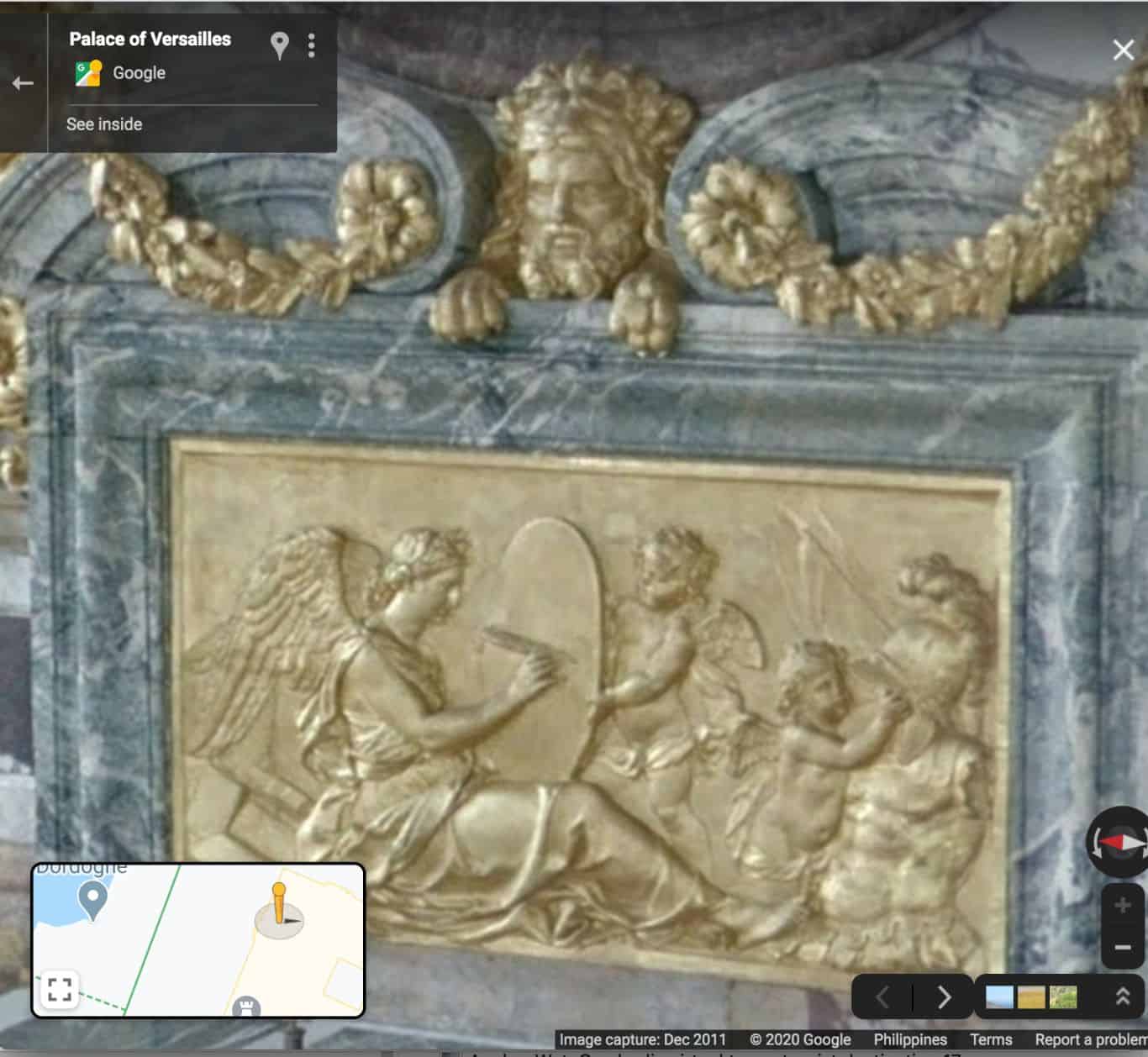The width and height of the screenshot is (1148, 1057).
Task: Open the three-dot options menu
Action: click(x=312, y=45)
